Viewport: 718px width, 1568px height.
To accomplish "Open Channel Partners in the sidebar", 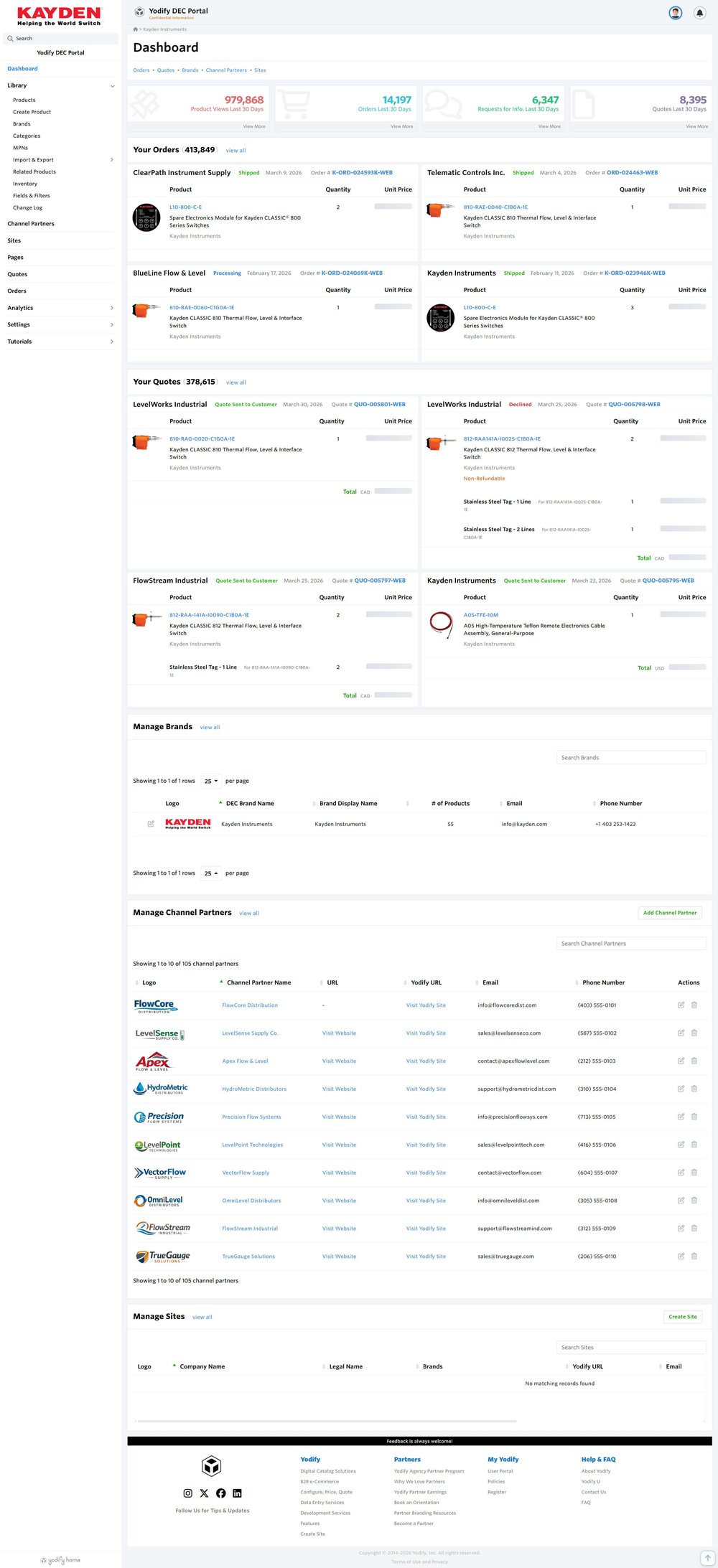I will 31,224.
